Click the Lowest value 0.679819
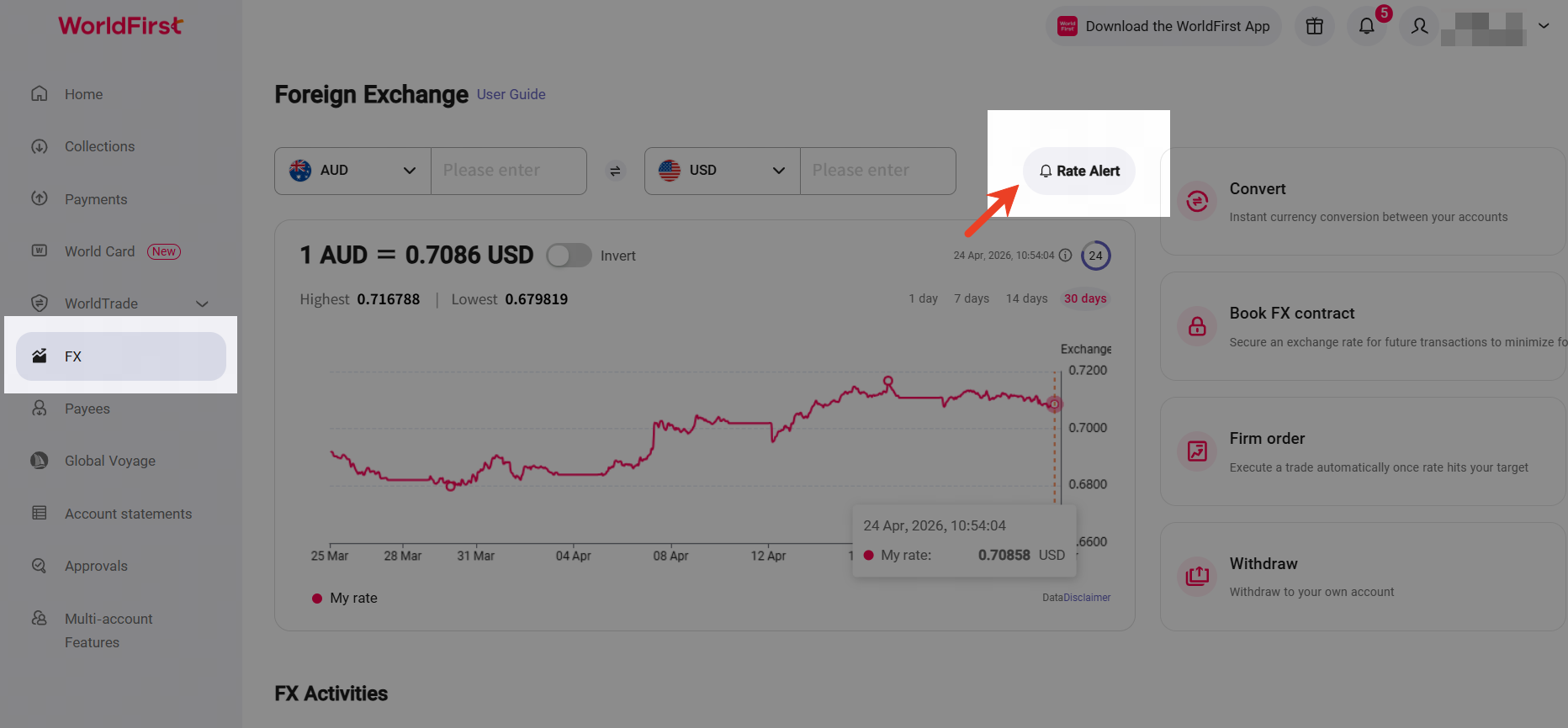The image size is (1568, 728). click(537, 299)
